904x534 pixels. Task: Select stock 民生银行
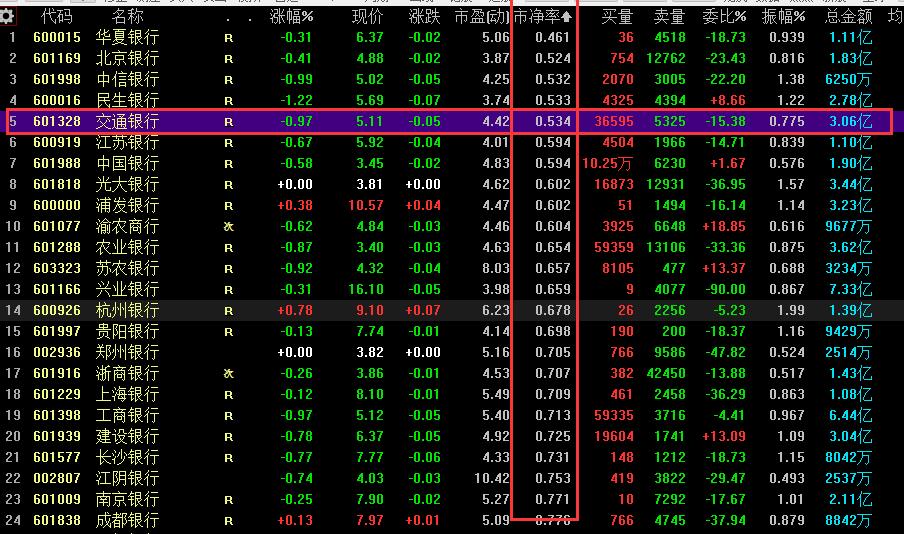[x=127, y=100]
